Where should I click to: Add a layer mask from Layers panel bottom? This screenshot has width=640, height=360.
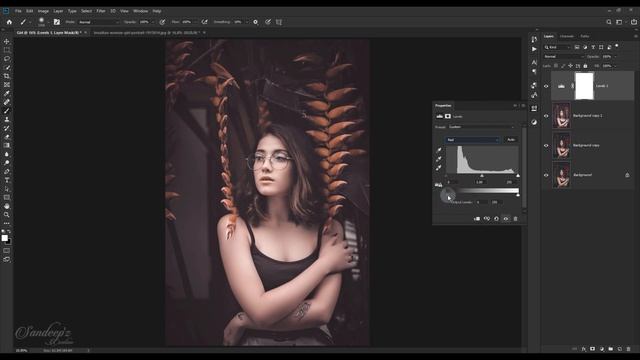pyautogui.click(x=592, y=349)
